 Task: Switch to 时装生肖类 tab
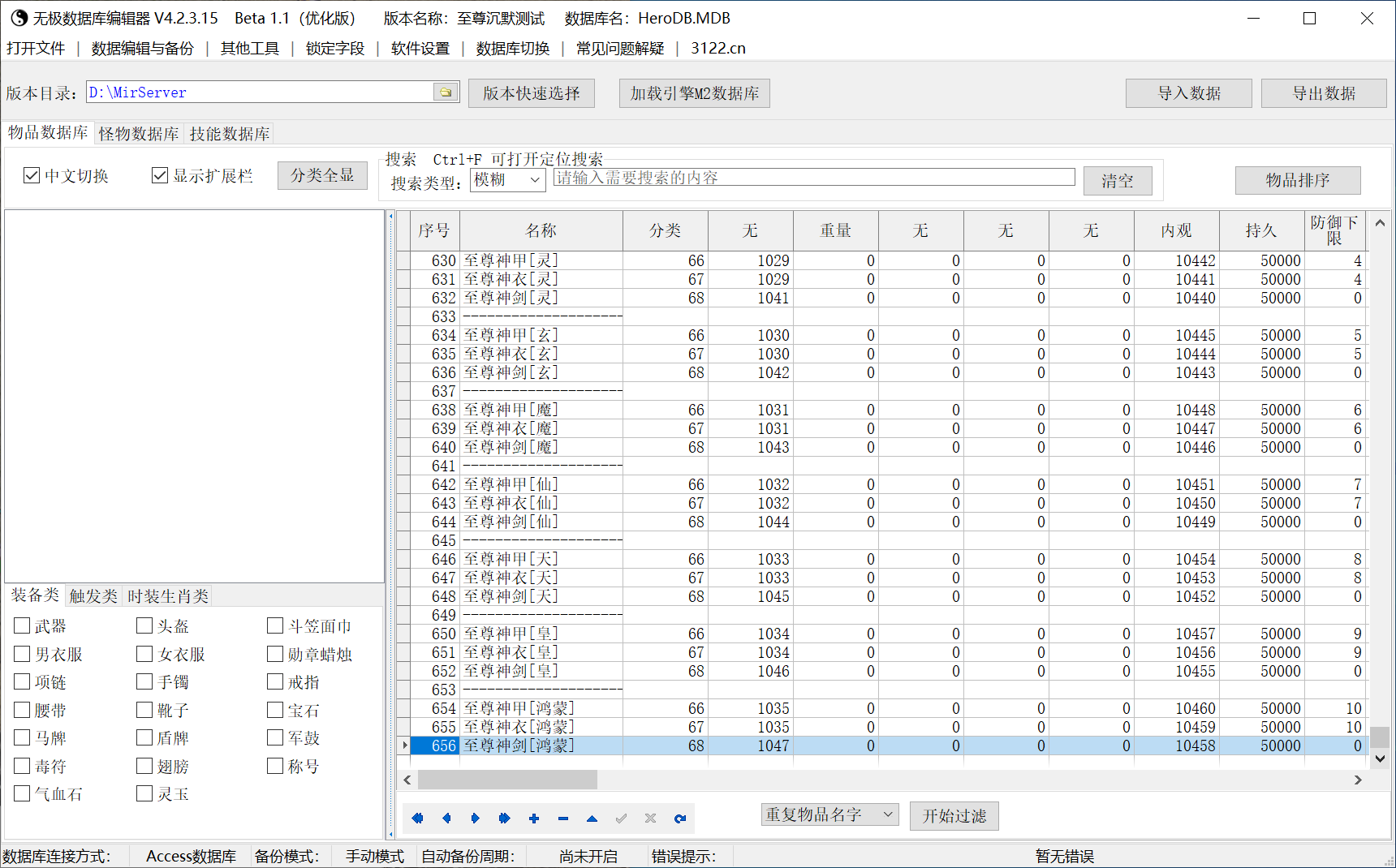[x=168, y=596]
